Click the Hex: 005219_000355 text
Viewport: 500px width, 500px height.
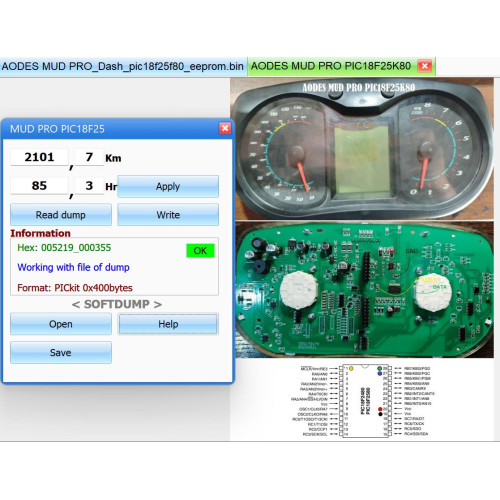click(64, 248)
